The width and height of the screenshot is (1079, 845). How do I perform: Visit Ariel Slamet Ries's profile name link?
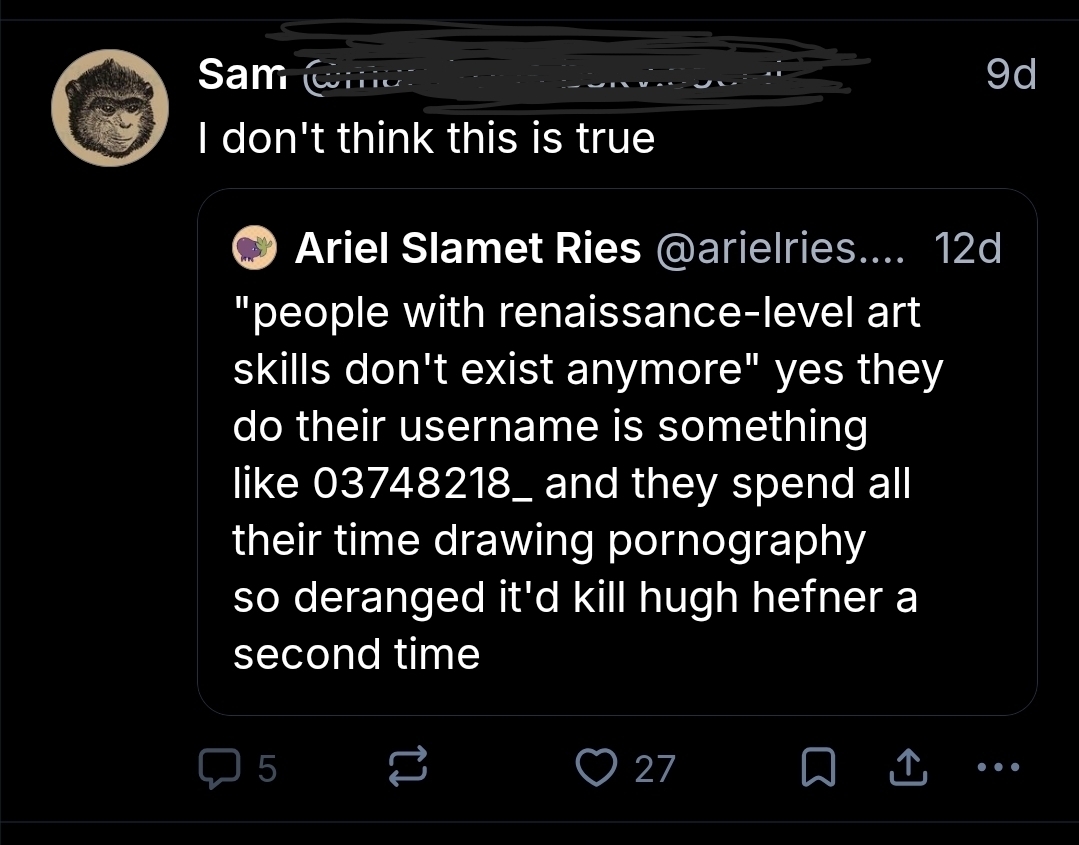tap(467, 248)
